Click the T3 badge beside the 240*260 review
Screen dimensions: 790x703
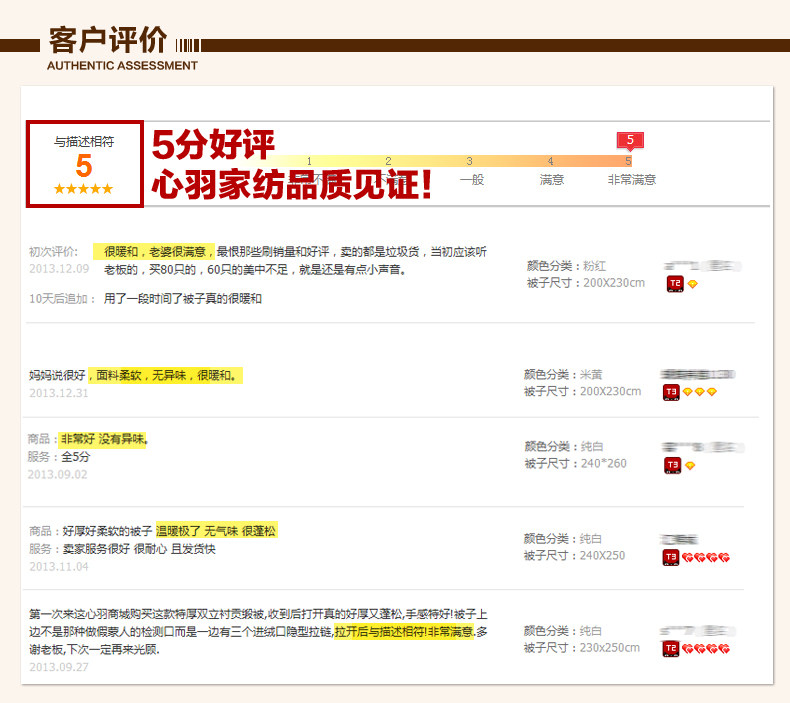[673, 465]
